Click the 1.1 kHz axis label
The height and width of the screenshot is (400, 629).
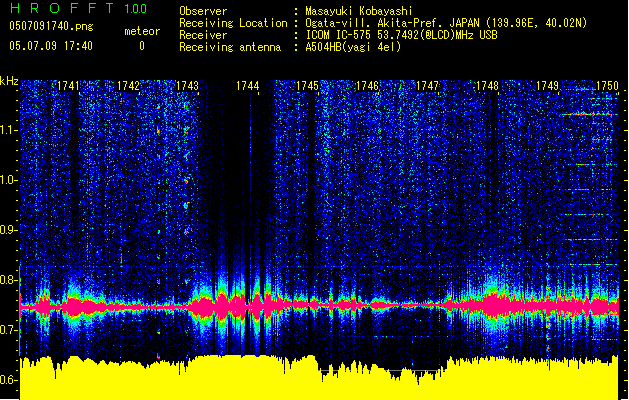tap(8, 131)
